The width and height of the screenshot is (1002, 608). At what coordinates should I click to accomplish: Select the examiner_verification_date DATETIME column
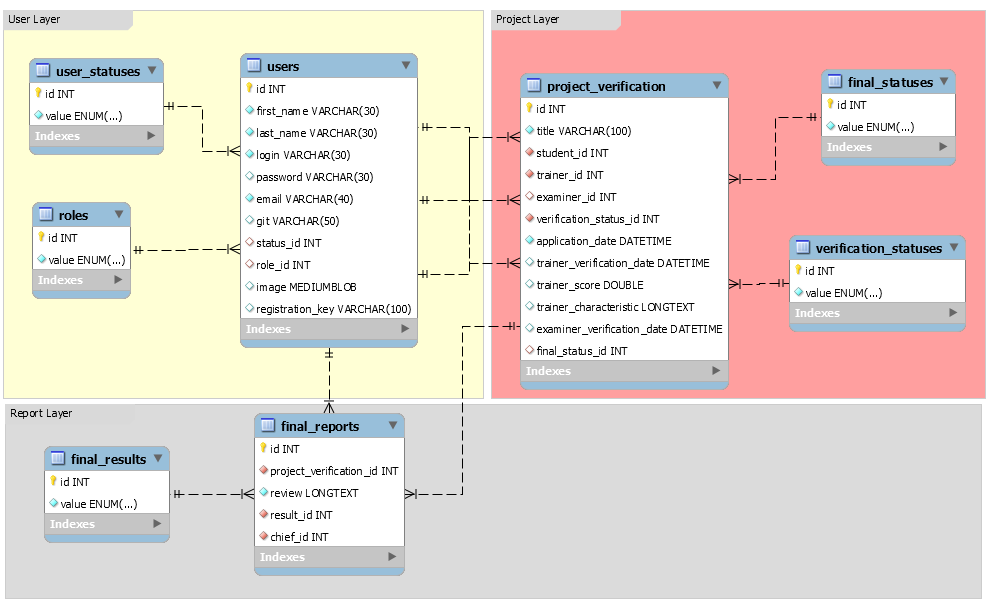tap(625, 329)
